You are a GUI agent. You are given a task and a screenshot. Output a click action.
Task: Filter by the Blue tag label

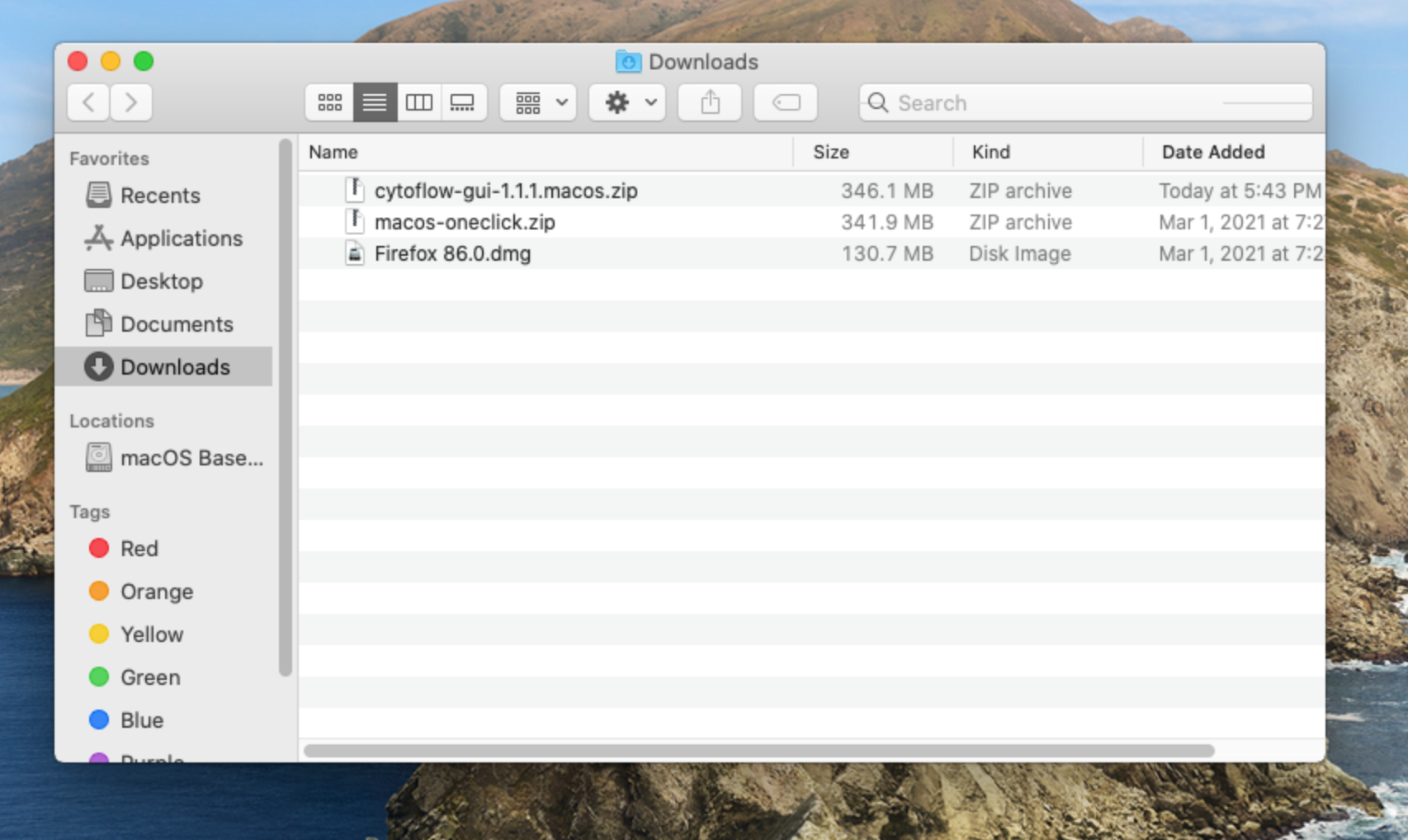click(x=142, y=720)
